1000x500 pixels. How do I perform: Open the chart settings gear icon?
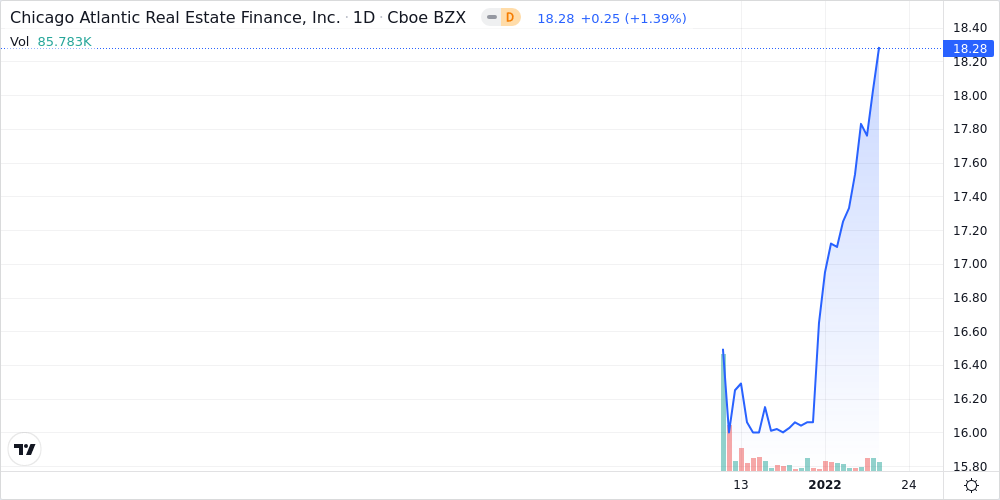pos(971,485)
